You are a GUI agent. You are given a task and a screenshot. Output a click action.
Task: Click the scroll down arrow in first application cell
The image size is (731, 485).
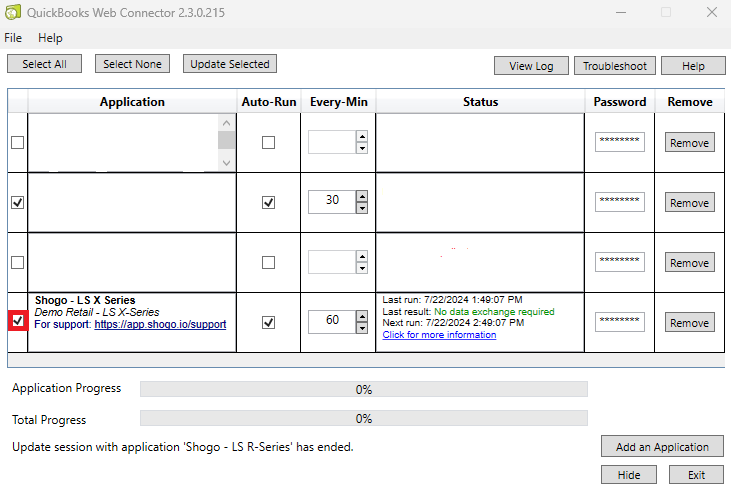[227, 163]
